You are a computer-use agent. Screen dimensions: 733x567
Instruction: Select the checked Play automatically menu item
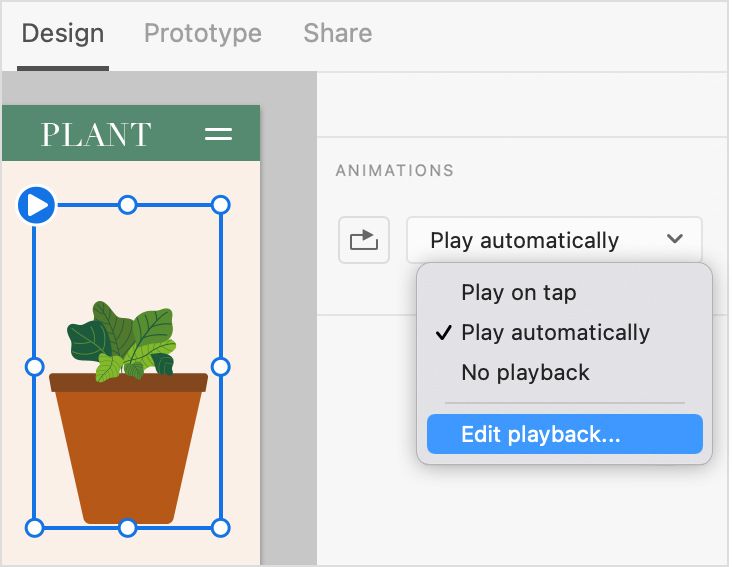[555, 333]
